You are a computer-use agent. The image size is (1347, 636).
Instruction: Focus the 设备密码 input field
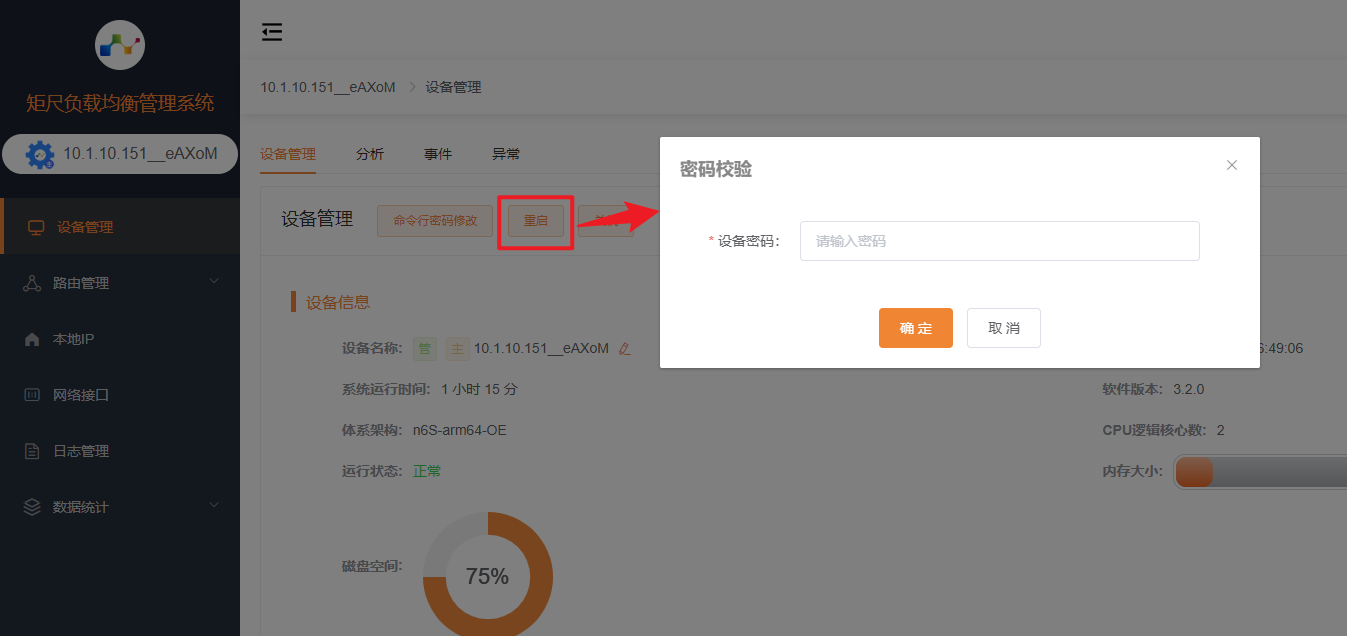(x=999, y=241)
